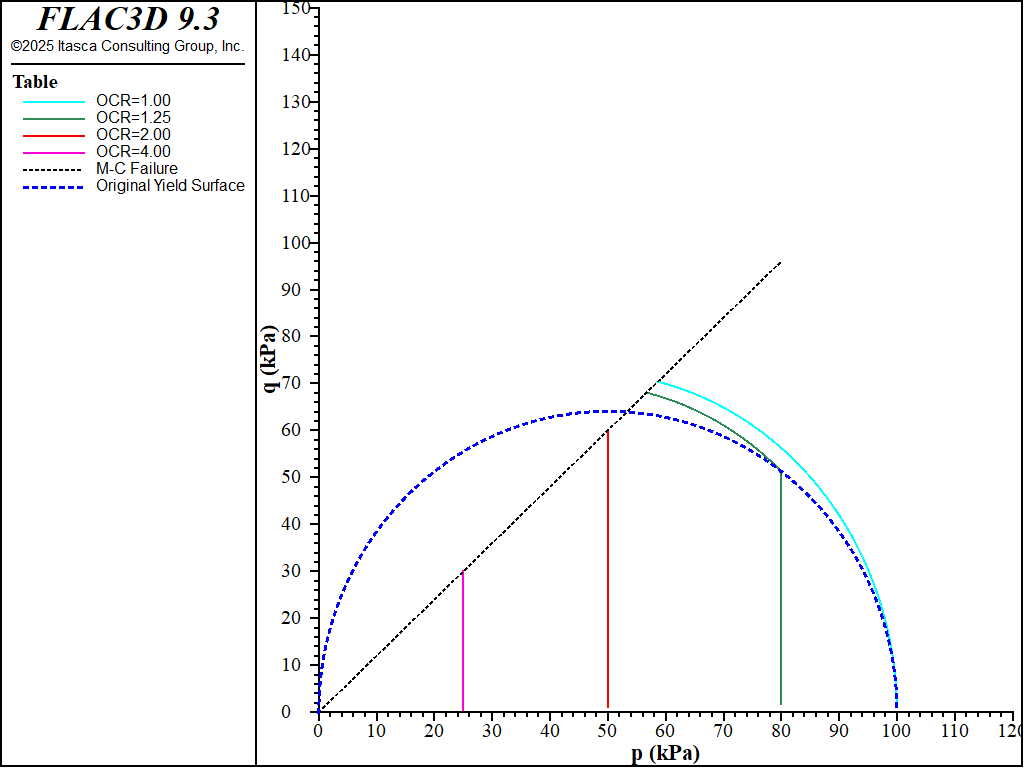Image resolution: width=1024 pixels, height=768 pixels.
Task: Click the p (kPa) horizontal axis title
Action: coord(665,753)
